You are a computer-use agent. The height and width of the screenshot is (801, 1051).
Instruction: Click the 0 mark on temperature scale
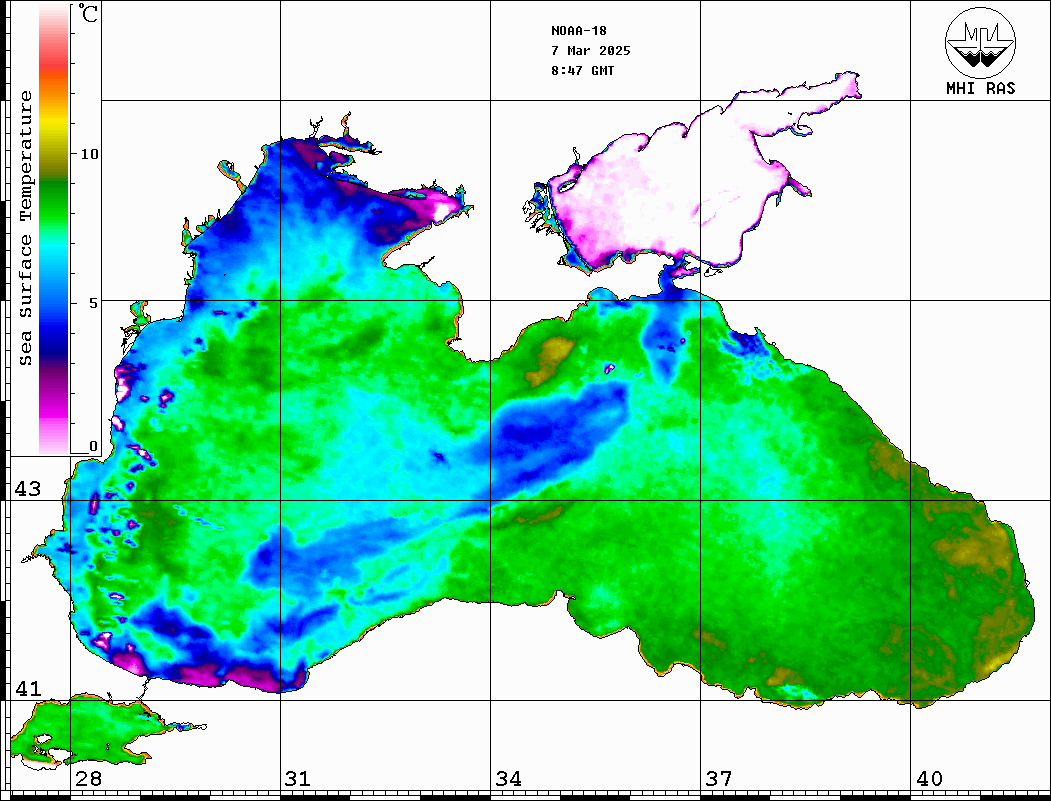[93, 446]
